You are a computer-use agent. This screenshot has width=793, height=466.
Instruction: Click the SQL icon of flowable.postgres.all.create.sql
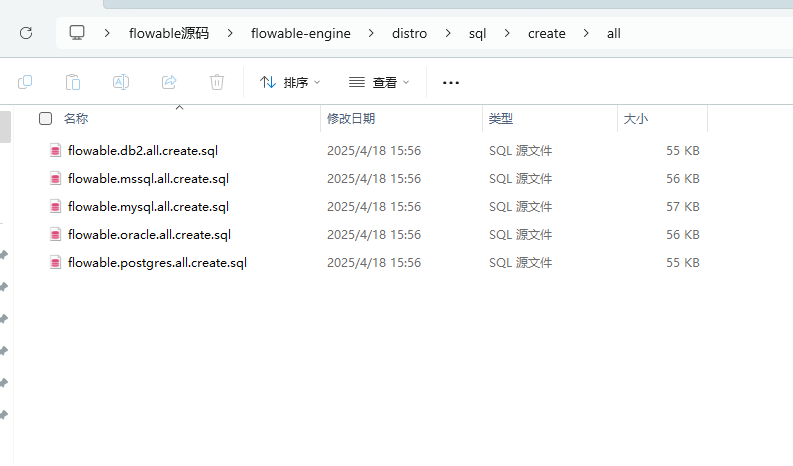(x=56, y=263)
